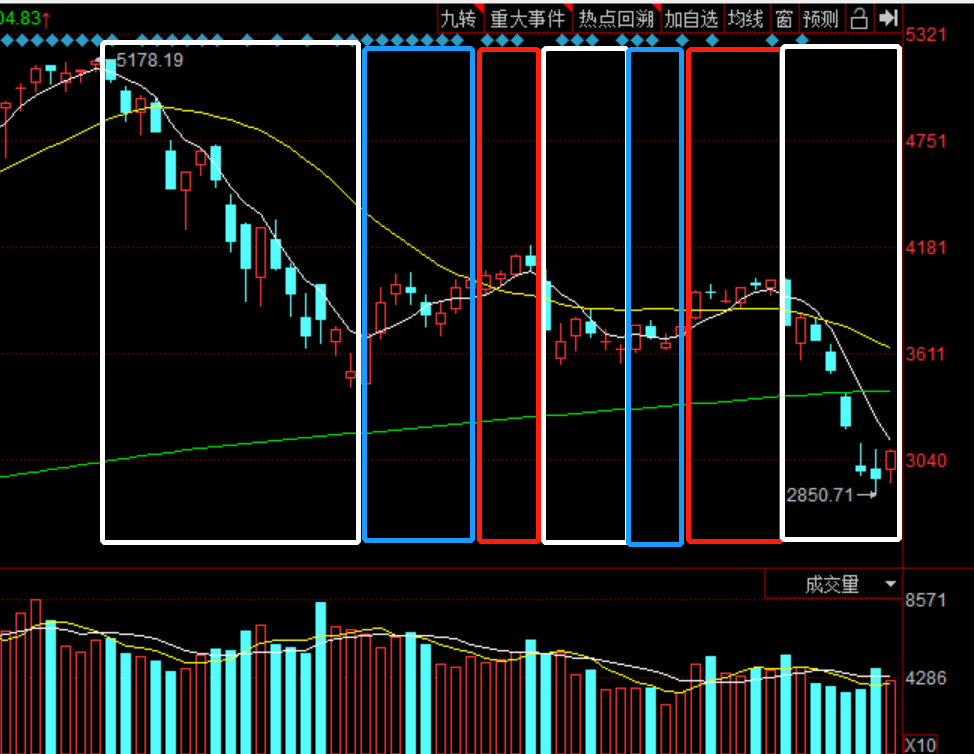
Task: Click the 九转 indicator button
Action: coord(460,19)
